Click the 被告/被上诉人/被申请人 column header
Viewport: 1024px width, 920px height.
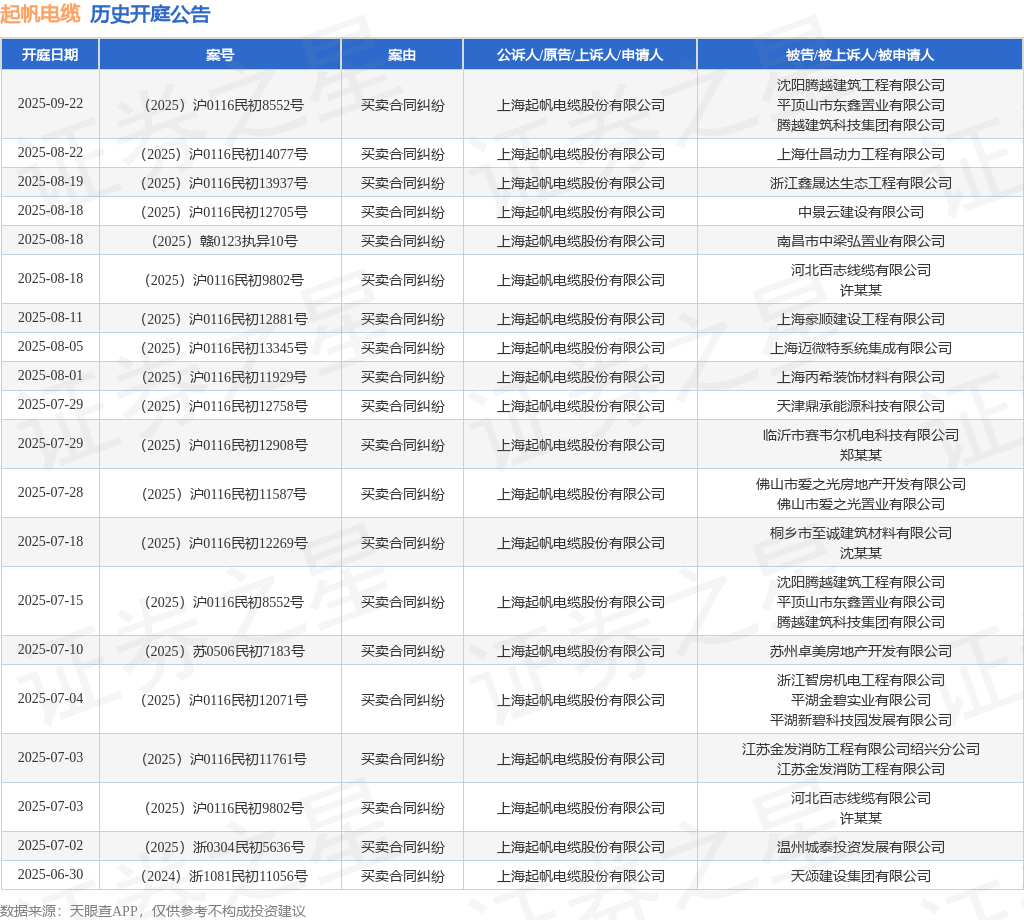click(x=860, y=54)
